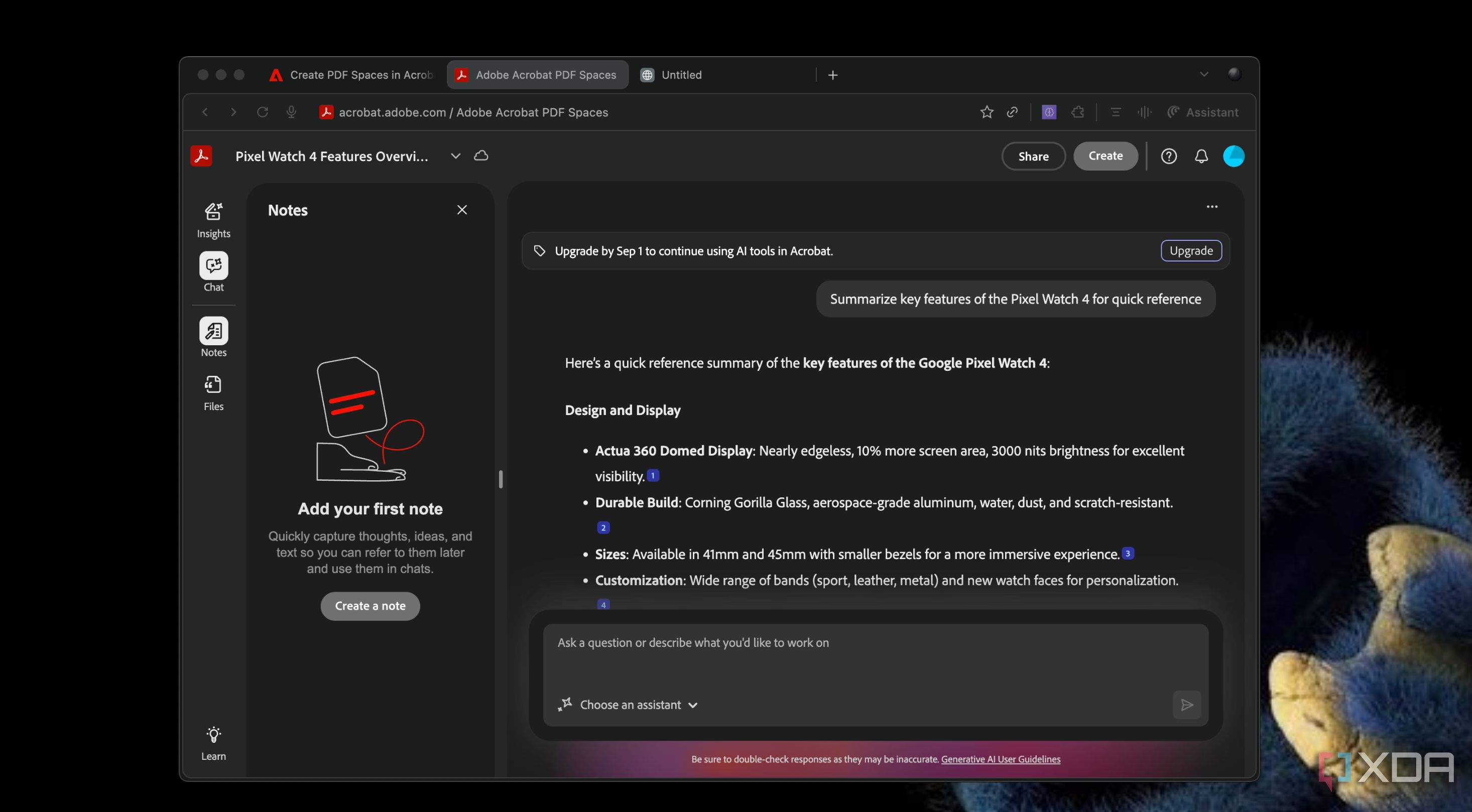
Task: Click the cloud sync status icon
Action: coord(481,155)
